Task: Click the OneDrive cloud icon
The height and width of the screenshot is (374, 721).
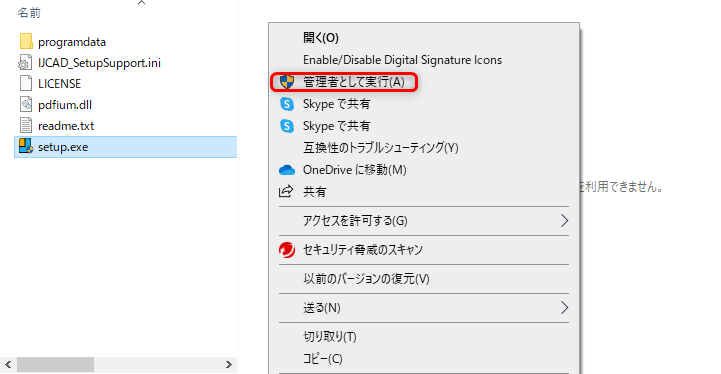Action: pyautogui.click(x=287, y=170)
